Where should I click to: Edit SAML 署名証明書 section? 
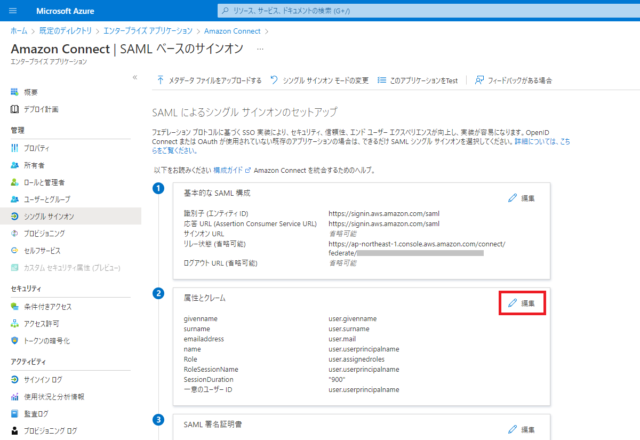click(522, 430)
